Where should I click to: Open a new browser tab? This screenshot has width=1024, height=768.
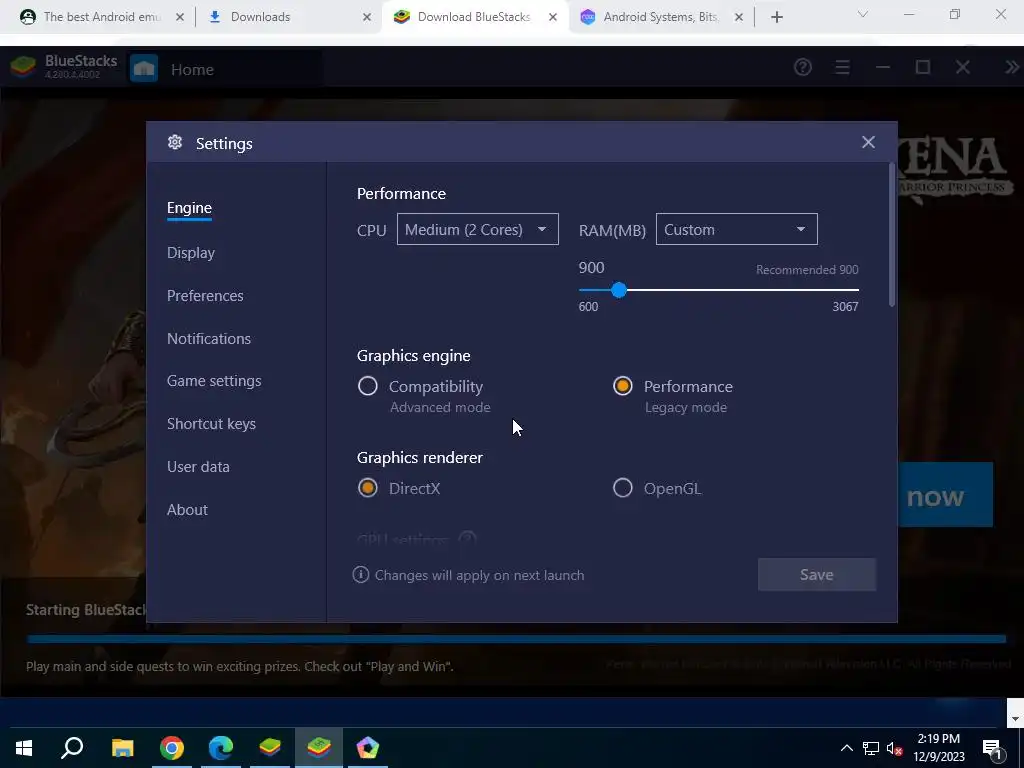[776, 17]
